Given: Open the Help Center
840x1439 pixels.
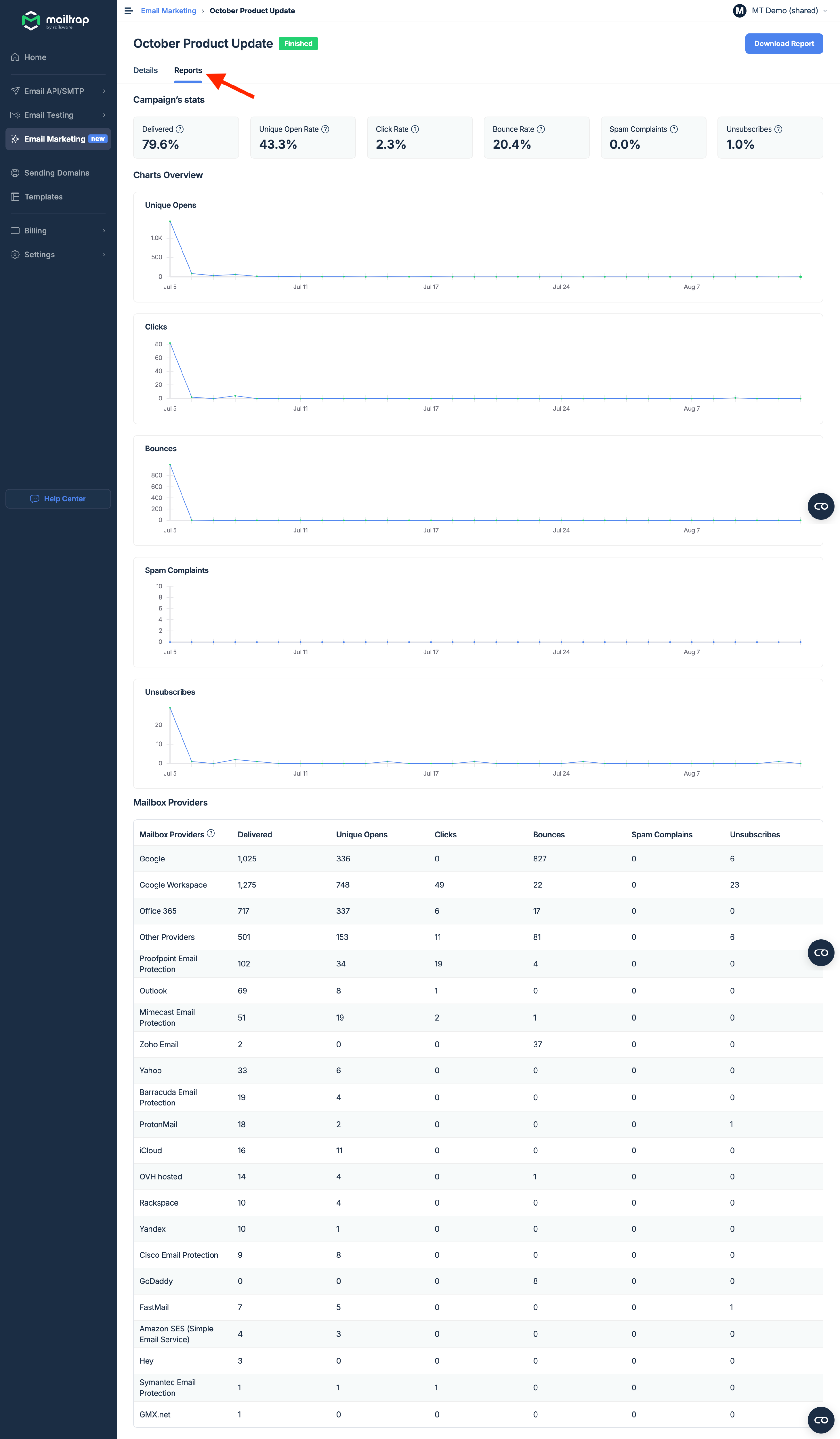Looking at the screenshot, I should pos(58,498).
